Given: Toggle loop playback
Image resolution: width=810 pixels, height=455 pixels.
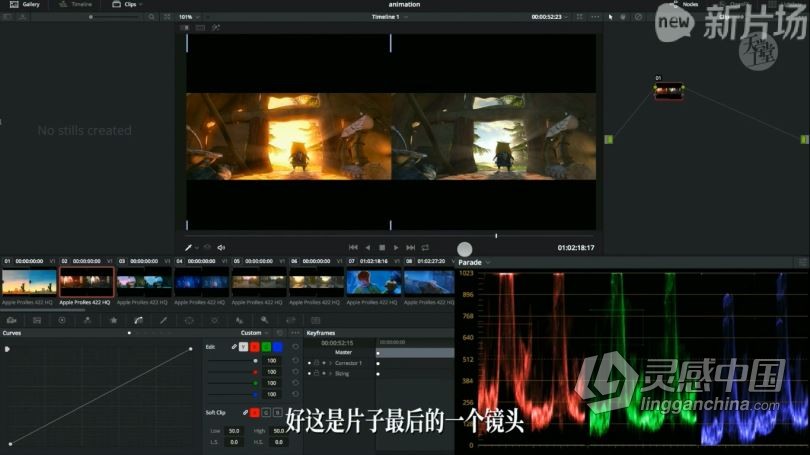Looking at the screenshot, I should (425, 248).
